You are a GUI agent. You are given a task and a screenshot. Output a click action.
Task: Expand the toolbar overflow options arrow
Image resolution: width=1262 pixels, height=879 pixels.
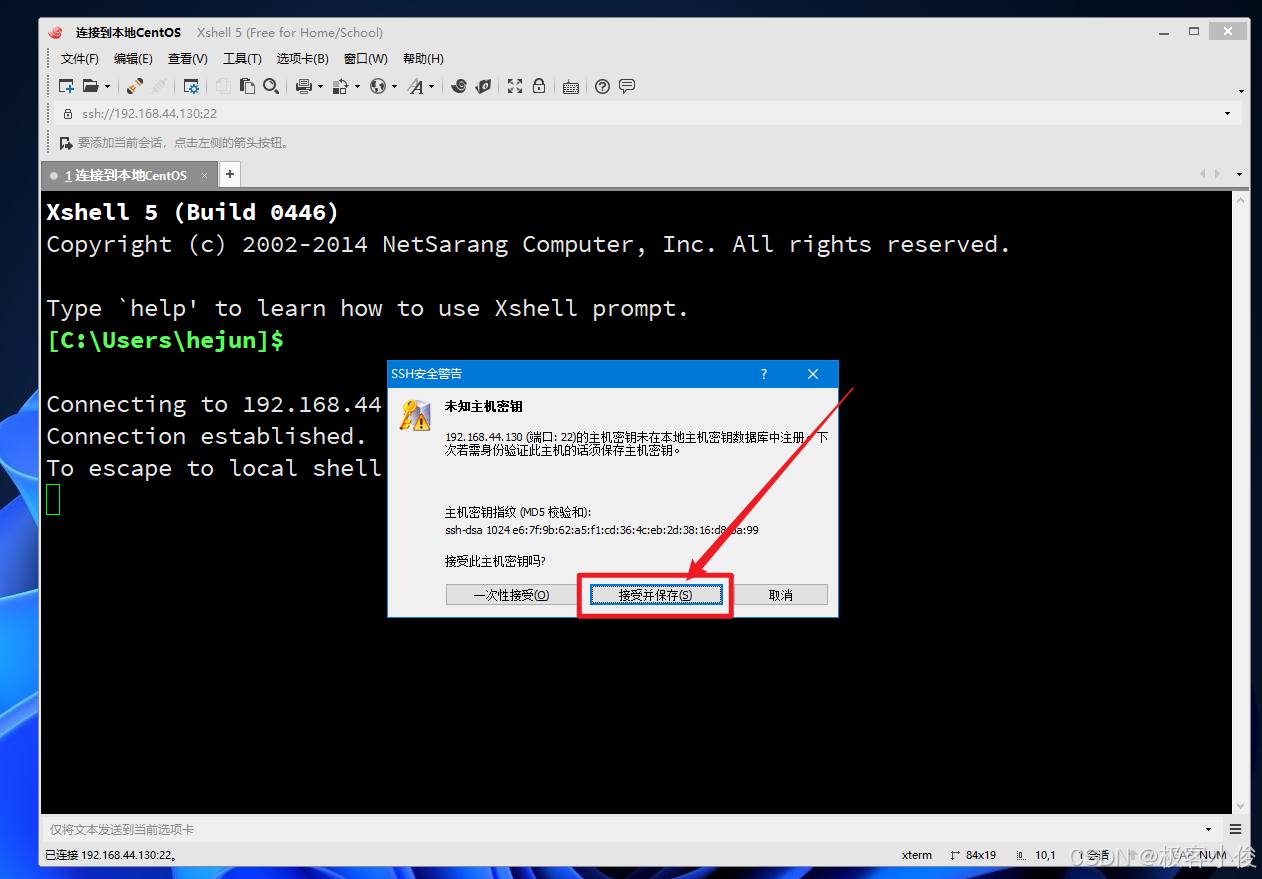click(x=1241, y=91)
